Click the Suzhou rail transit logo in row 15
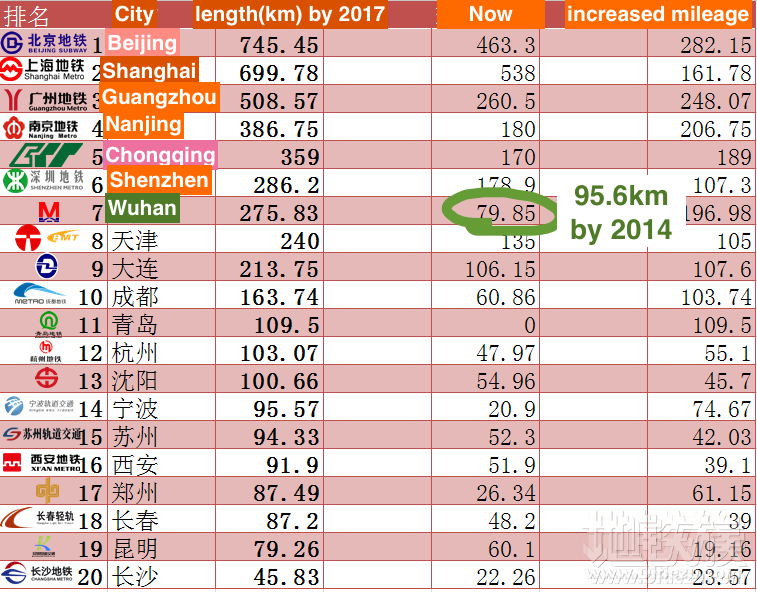 coord(42,434)
